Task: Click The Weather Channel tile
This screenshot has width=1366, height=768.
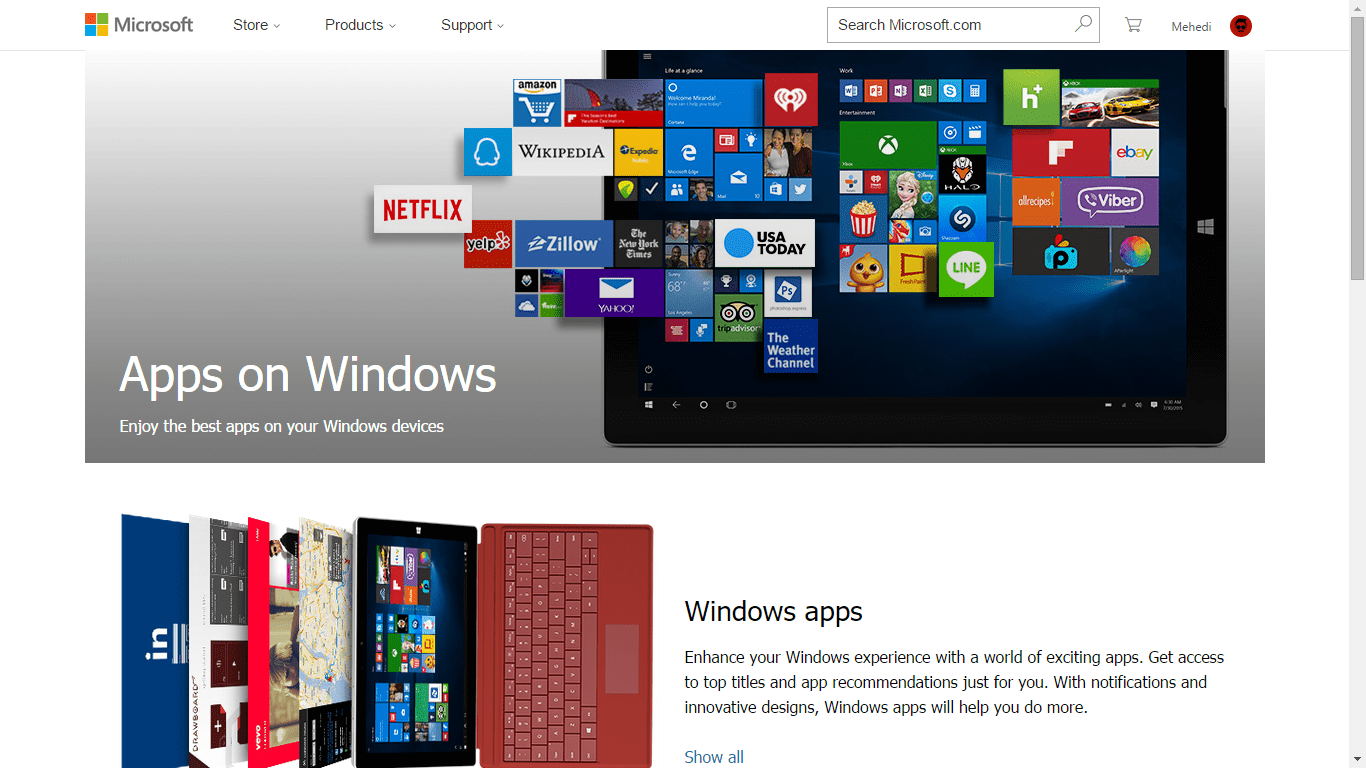Action: (791, 346)
